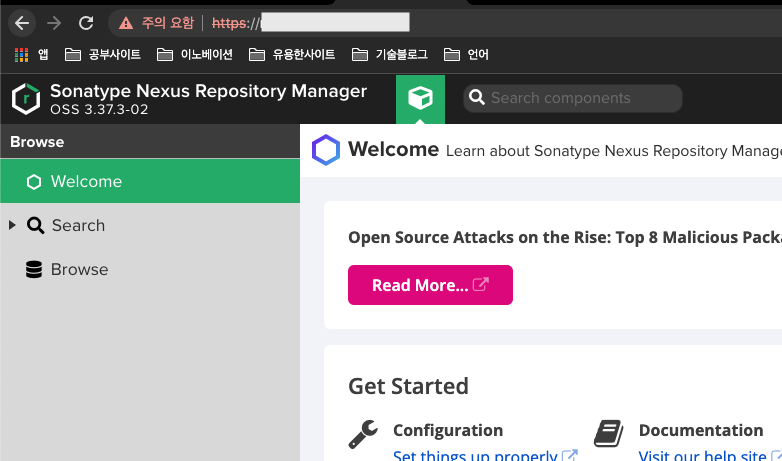Click the Sonatype Nexus Repository Manager title
Viewport: 782px width, 461px height.
pyautogui.click(x=208, y=91)
